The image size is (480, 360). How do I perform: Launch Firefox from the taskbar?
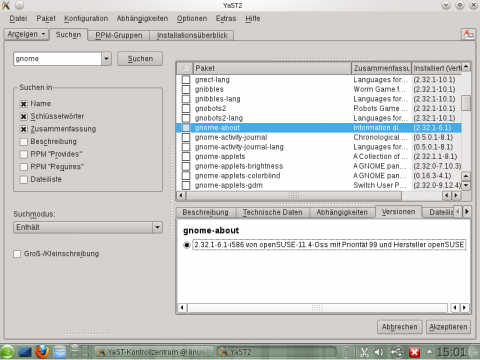coord(42,352)
